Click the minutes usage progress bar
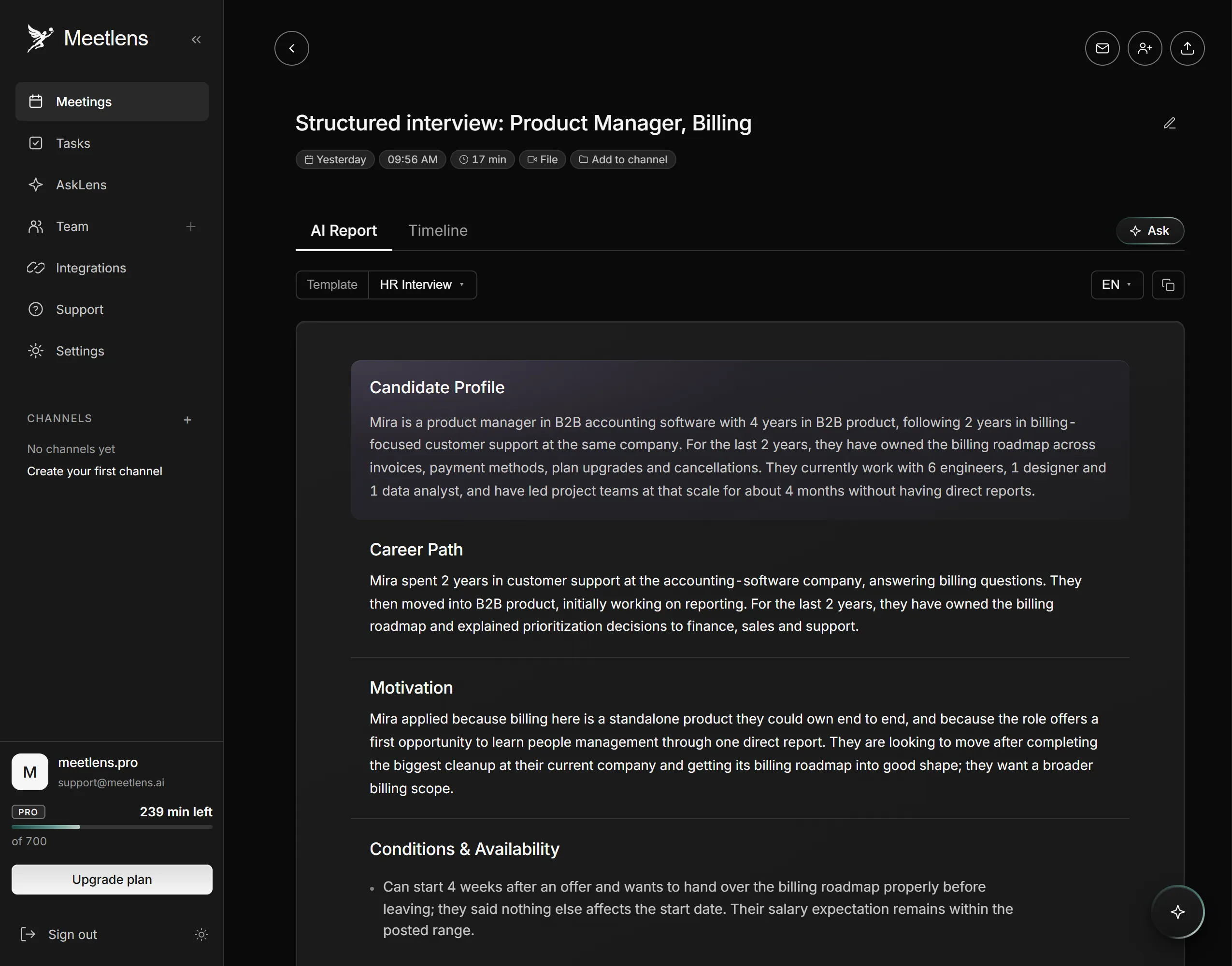1232x966 pixels. (x=112, y=827)
